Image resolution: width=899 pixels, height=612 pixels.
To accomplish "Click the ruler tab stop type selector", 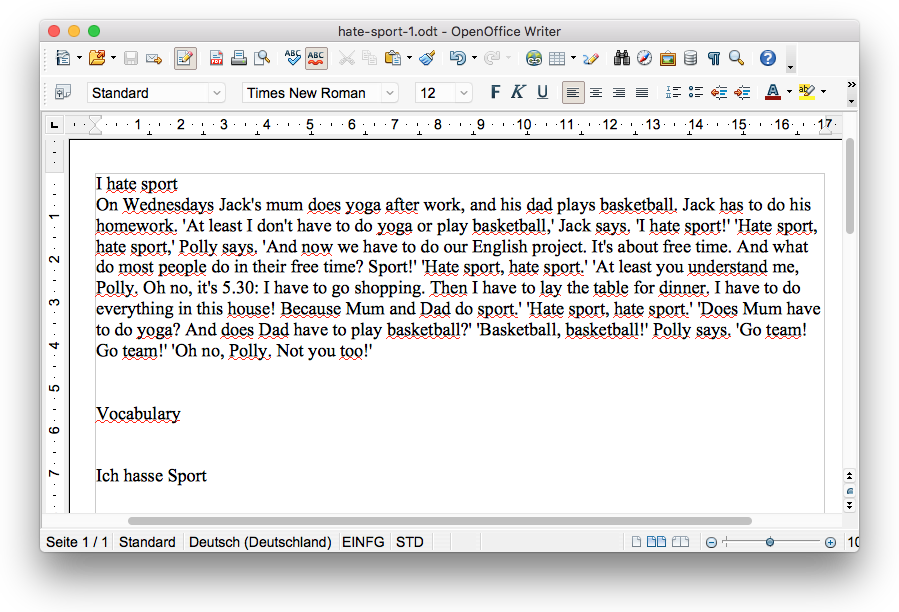I will coord(54,124).
